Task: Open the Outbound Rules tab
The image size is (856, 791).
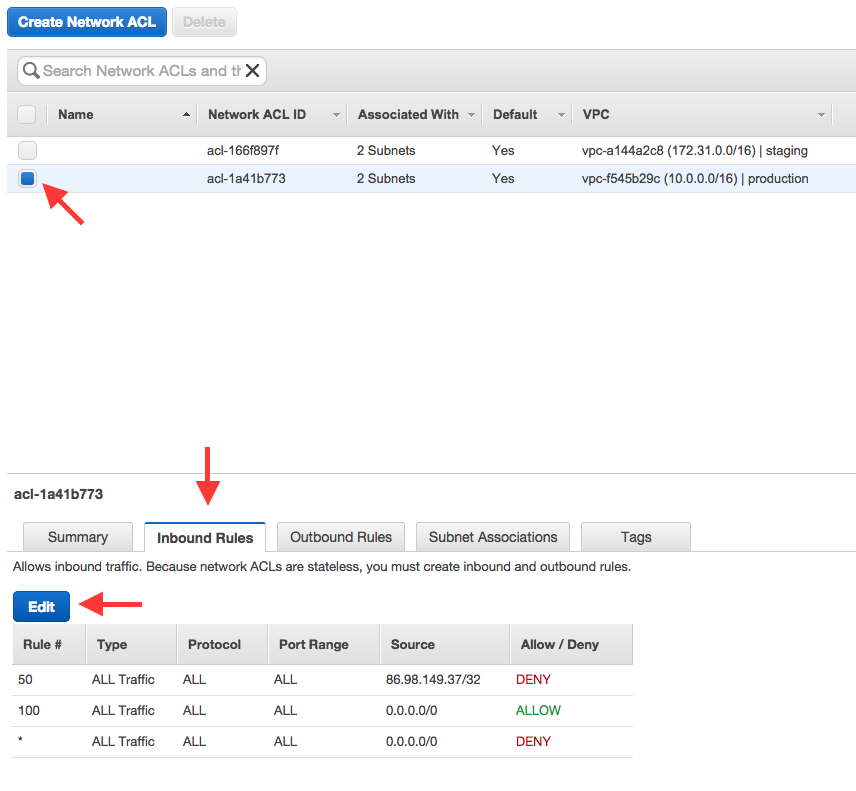Action: (x=341, y=537)
